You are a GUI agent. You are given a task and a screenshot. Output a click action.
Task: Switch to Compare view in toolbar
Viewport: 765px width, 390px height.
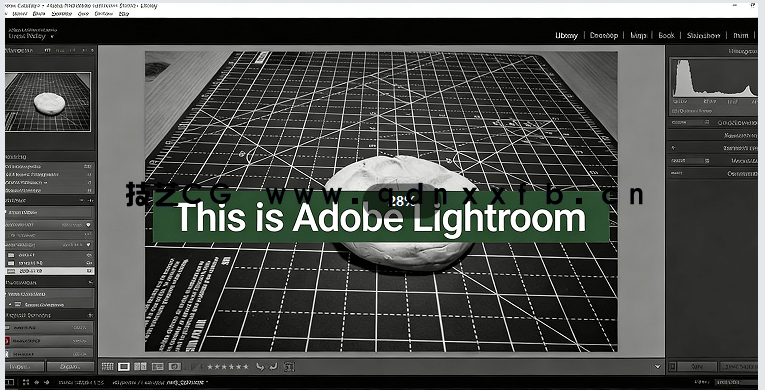(x=141, y=366)
